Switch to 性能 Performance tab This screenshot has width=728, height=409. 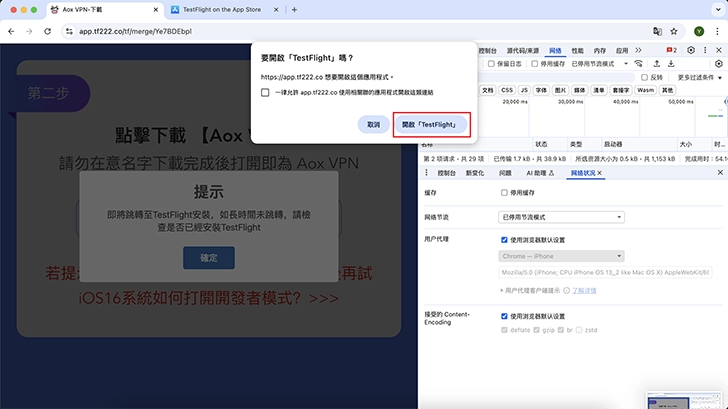(x=577, y=51)
